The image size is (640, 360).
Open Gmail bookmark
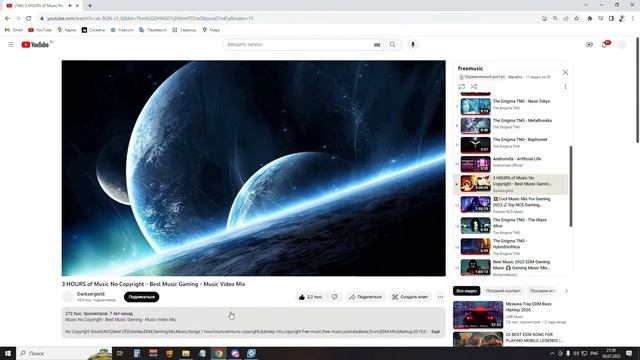point(14,30)
